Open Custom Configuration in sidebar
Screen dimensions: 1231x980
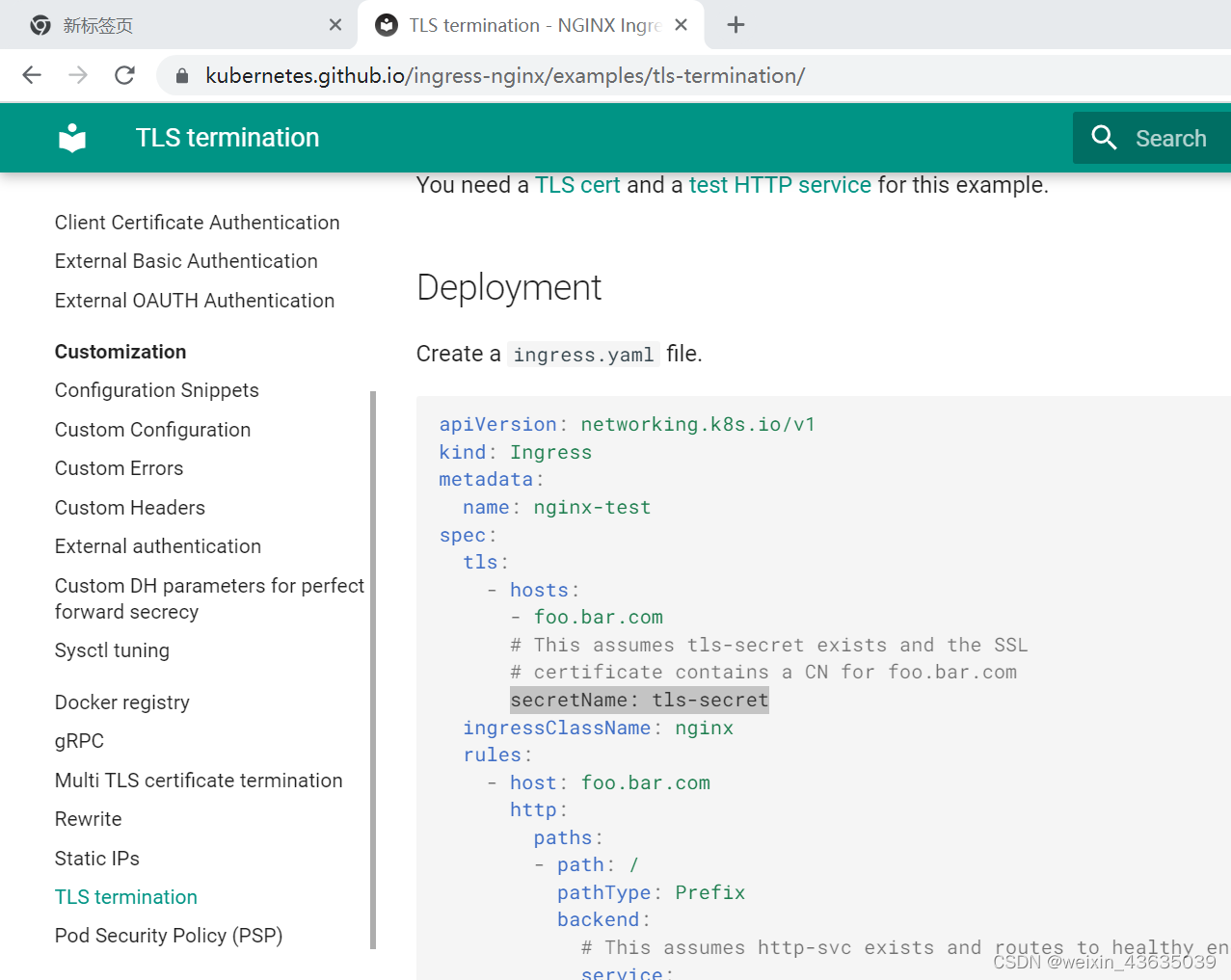(152, 430)
